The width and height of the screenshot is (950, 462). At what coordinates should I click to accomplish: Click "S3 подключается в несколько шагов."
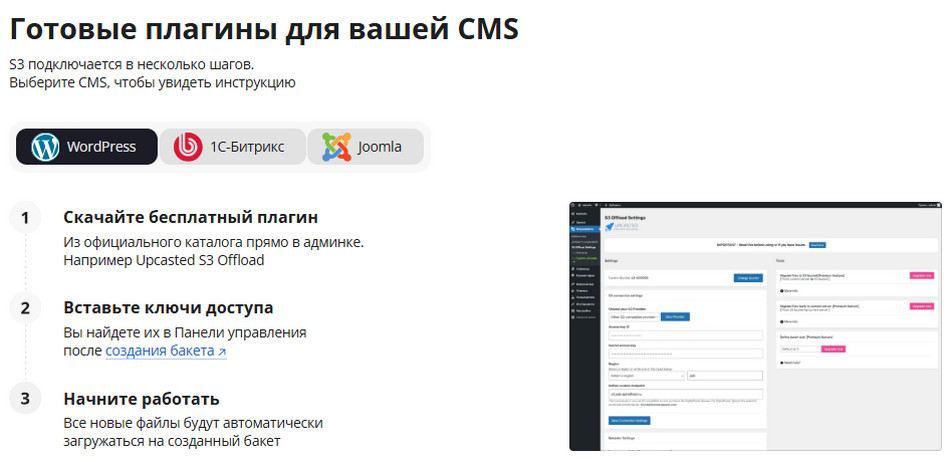point(131,64)
